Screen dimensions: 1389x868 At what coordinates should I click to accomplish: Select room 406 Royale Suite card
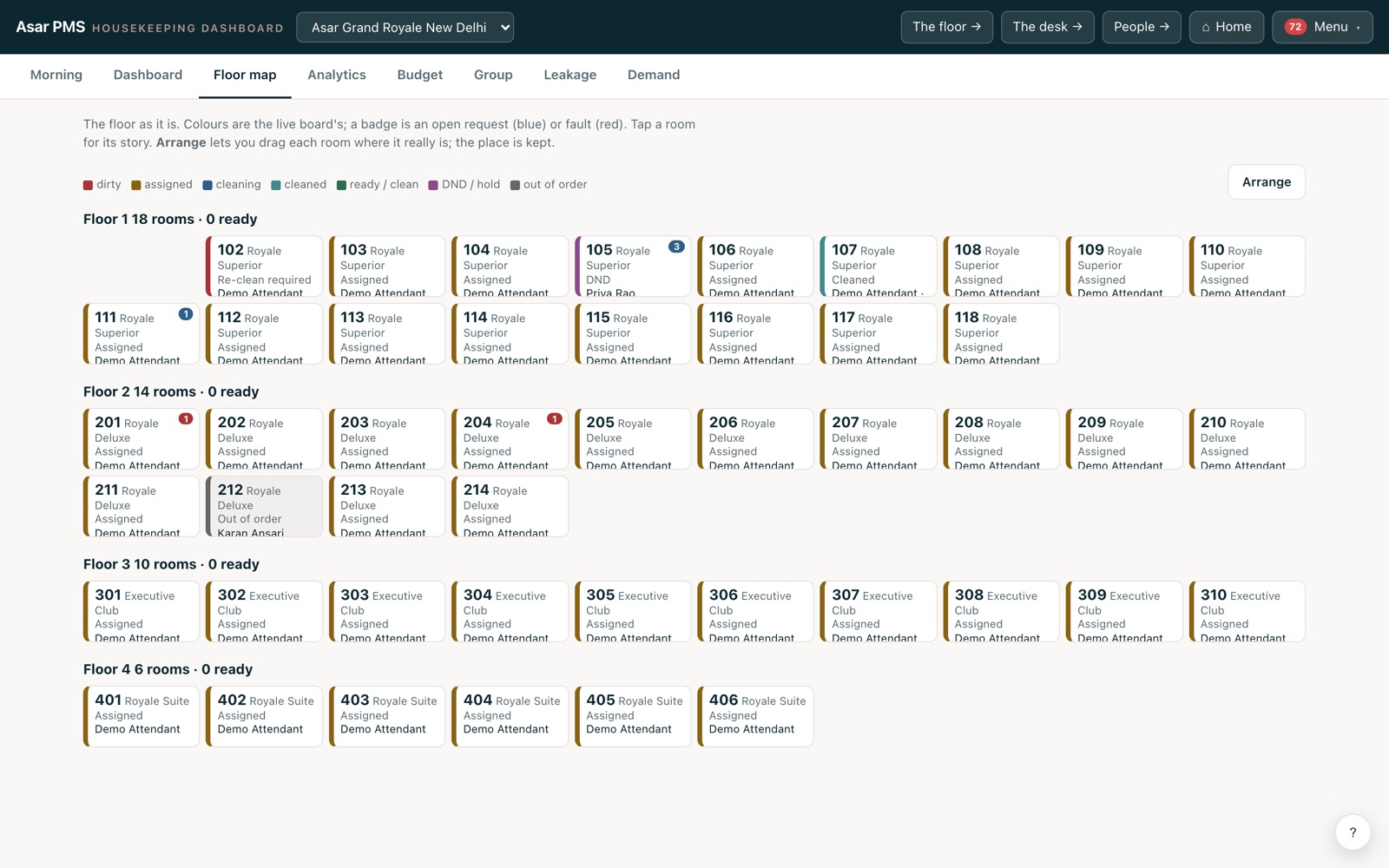tap(755, 716)
